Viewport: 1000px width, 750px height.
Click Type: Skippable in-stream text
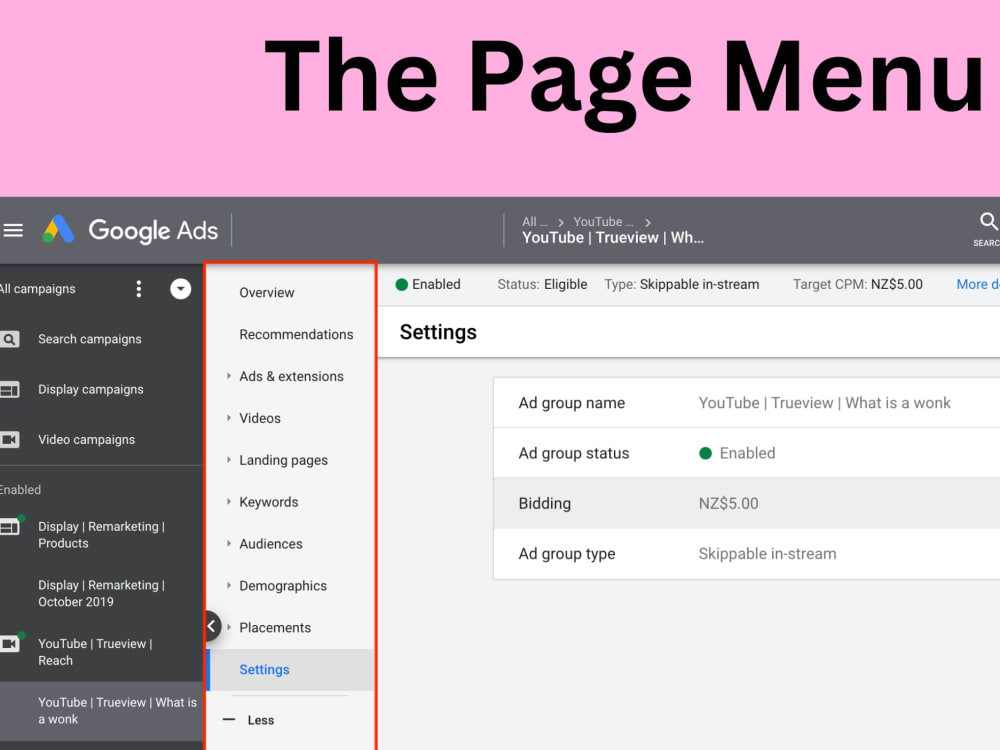coord(682,284)
